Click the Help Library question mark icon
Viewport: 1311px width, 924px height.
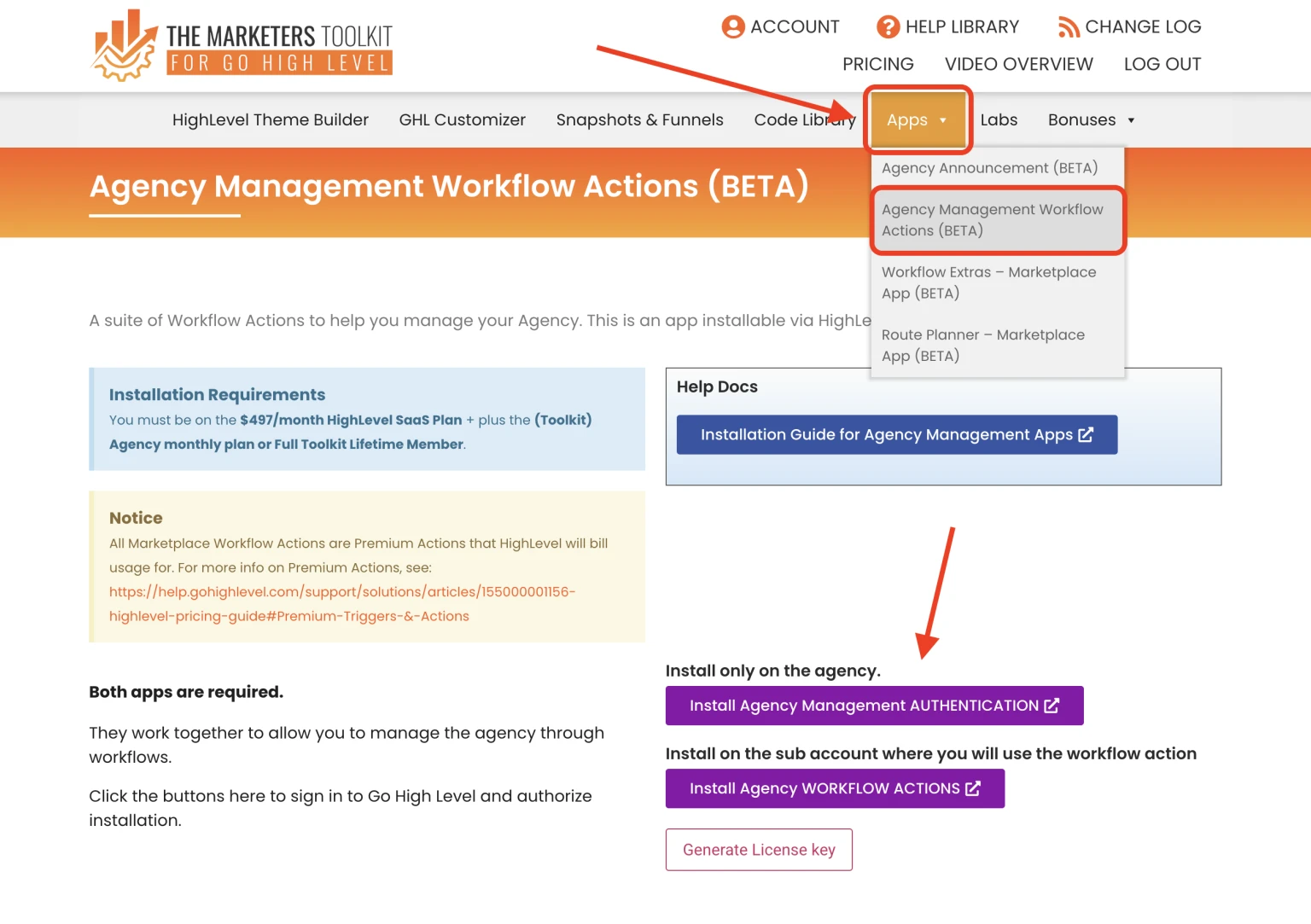point(889,27)
